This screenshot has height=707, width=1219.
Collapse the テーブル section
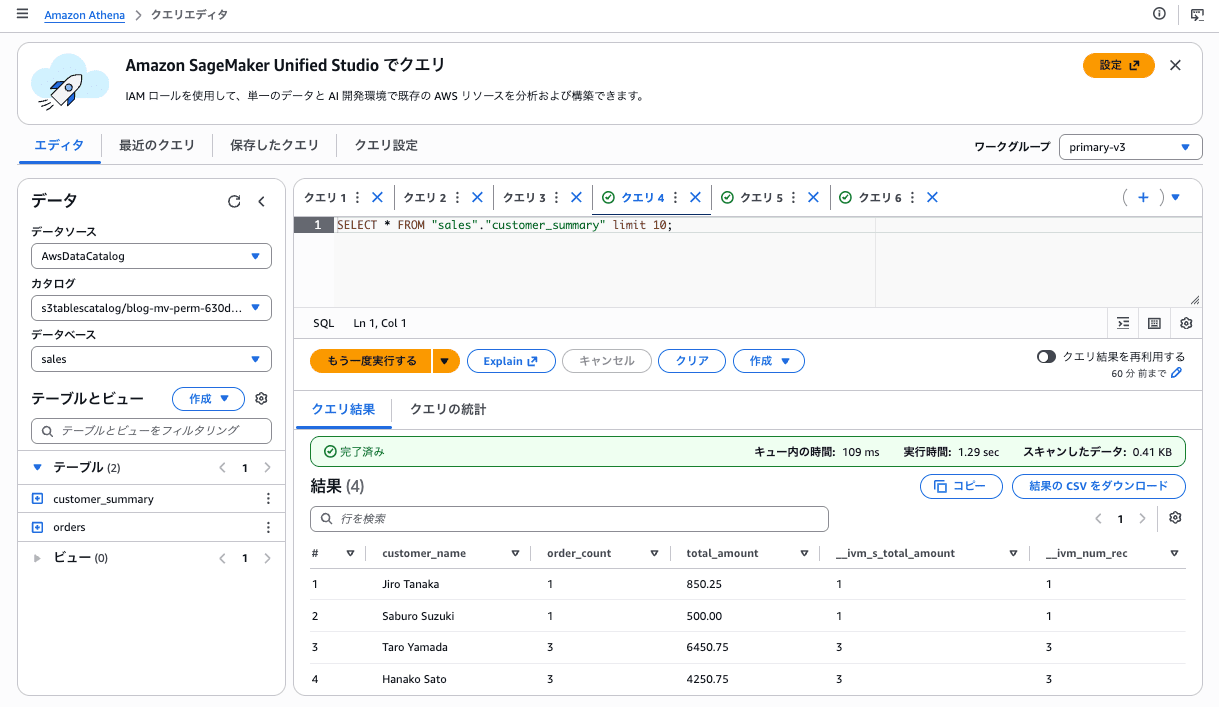tap(38, 467)
